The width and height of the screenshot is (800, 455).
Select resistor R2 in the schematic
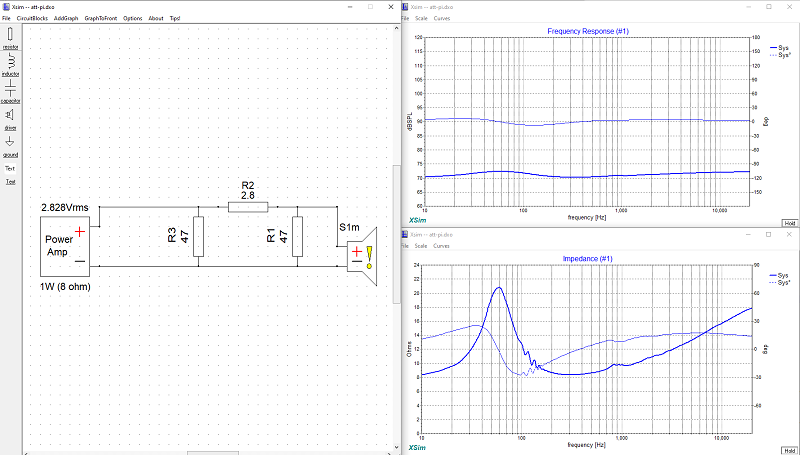[x=248, y=207]
